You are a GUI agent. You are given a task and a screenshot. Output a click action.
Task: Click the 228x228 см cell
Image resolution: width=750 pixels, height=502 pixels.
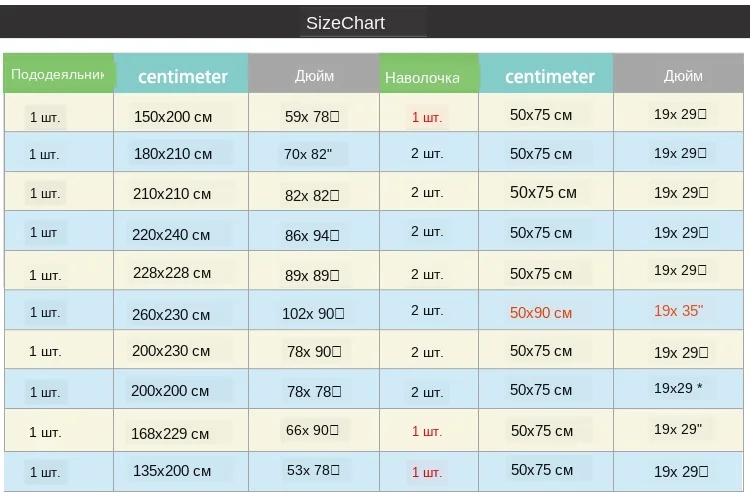click(172, 273)
